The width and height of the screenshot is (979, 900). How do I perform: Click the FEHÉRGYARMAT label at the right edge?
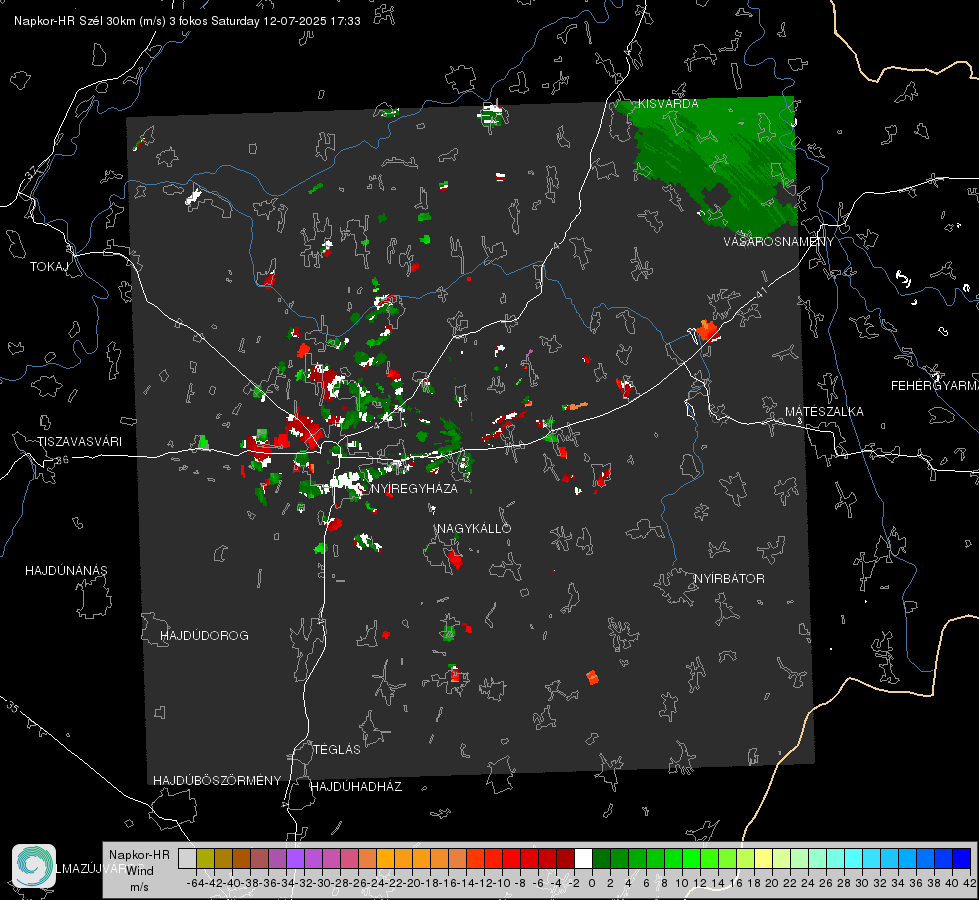coord(934,386)
